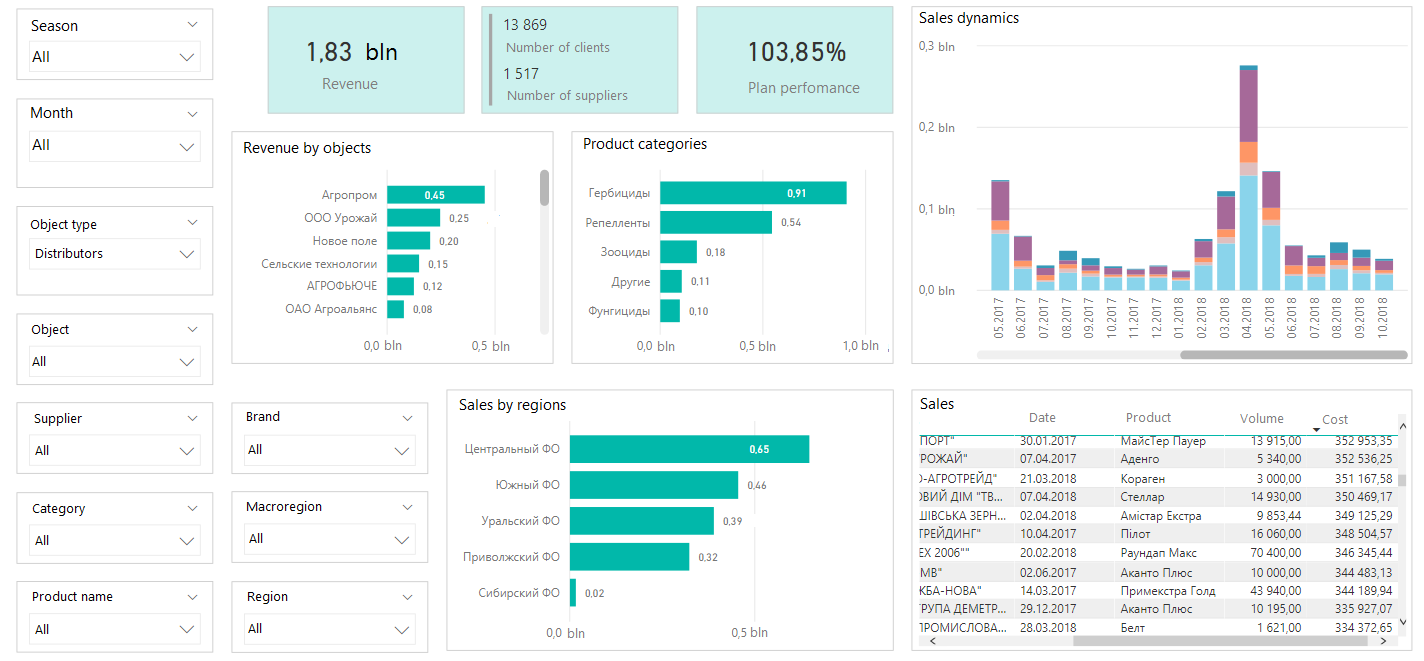The image size is (1424, 661).
Task: Click the Примекстра Голд product cell
Action: [x=1168, y=591]
